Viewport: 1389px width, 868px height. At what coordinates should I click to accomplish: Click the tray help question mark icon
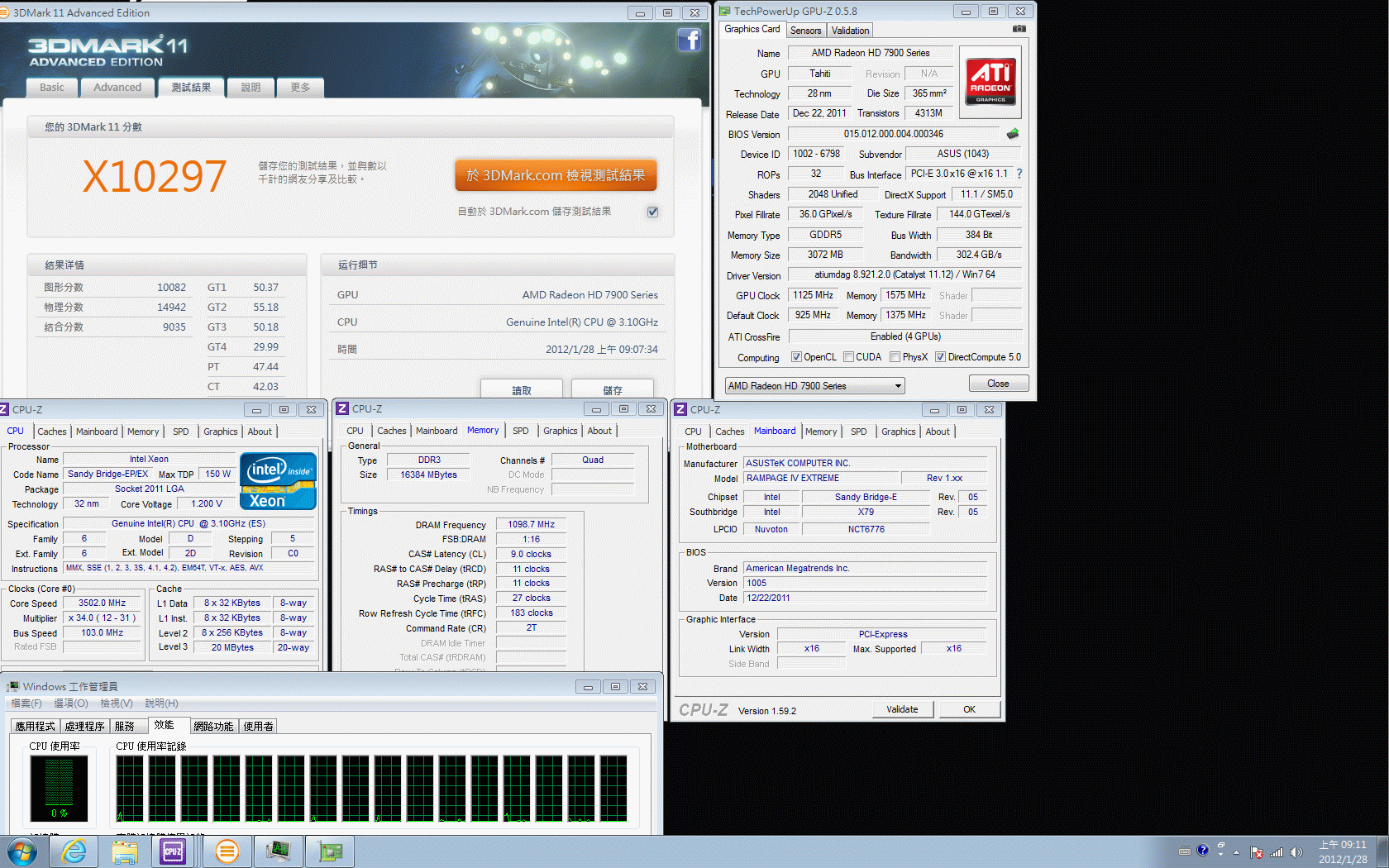tap(1203, 850)
